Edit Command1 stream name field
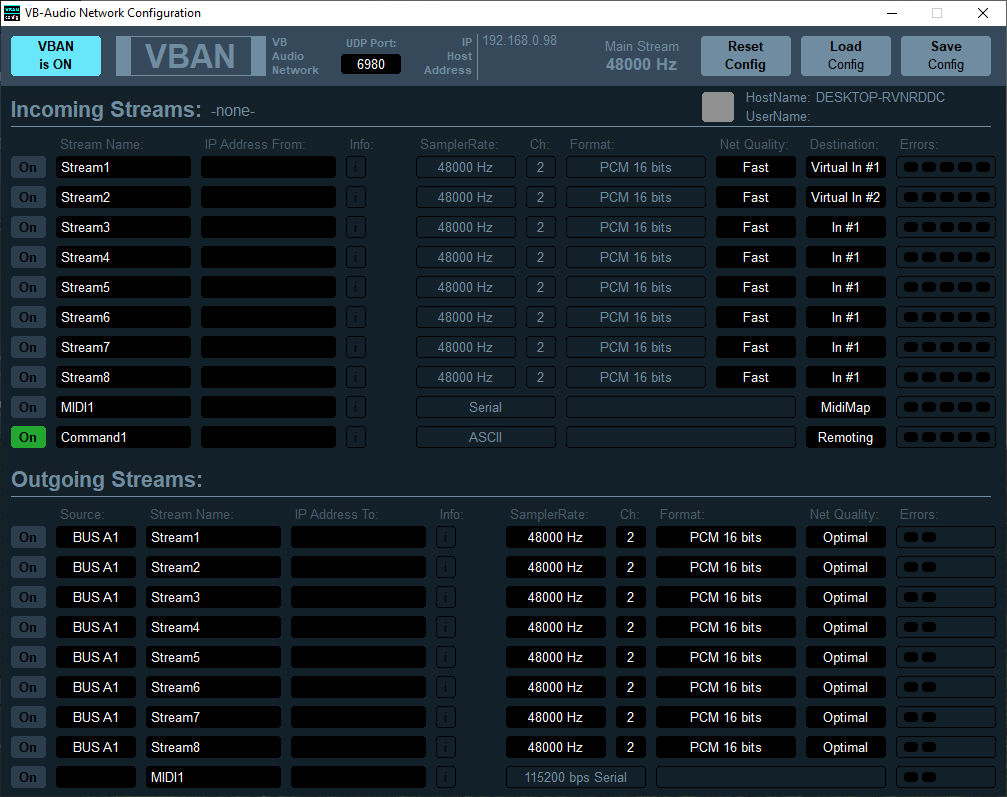The height and width of the screenshot is (797, 1007). (123, 437)
